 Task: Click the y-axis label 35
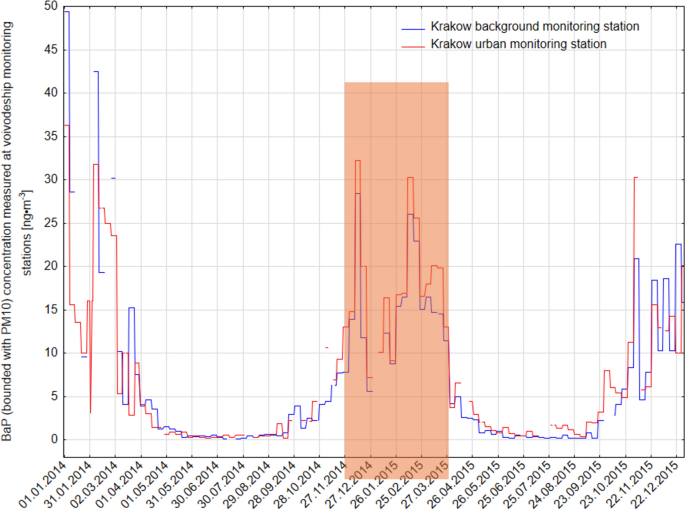click(x=51, y=136)
